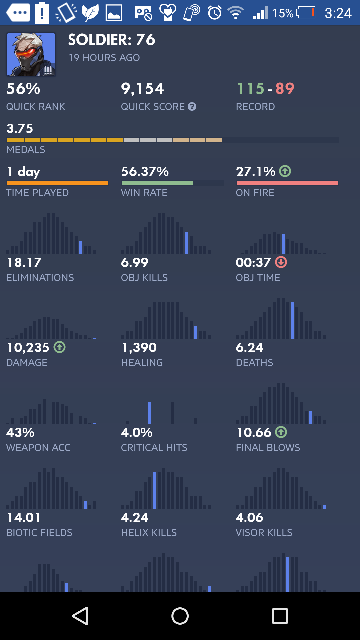Open the Eliminations histogram chart
Image resolution: width=360 pixels, height=640 pixels.
pyautogui.click(x=51, y=233)
